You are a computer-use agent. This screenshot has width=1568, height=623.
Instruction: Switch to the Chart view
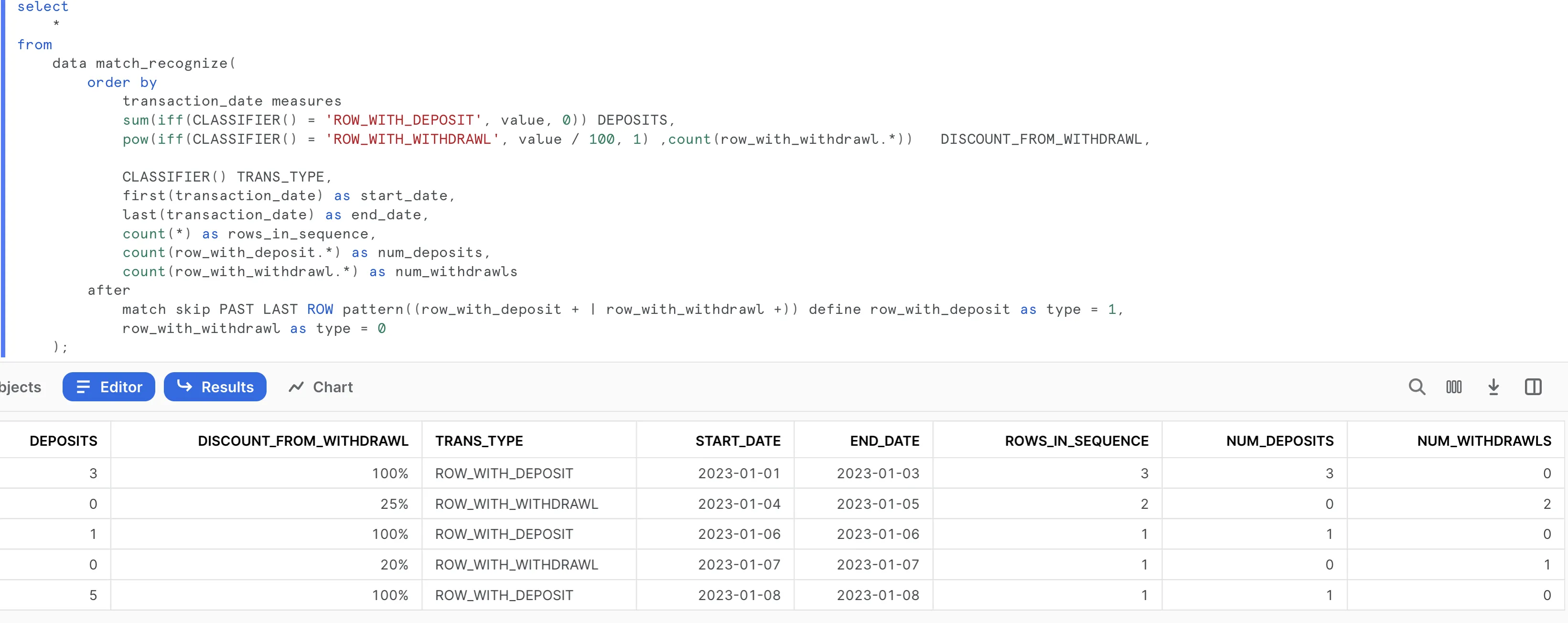(x=321, y=387)
